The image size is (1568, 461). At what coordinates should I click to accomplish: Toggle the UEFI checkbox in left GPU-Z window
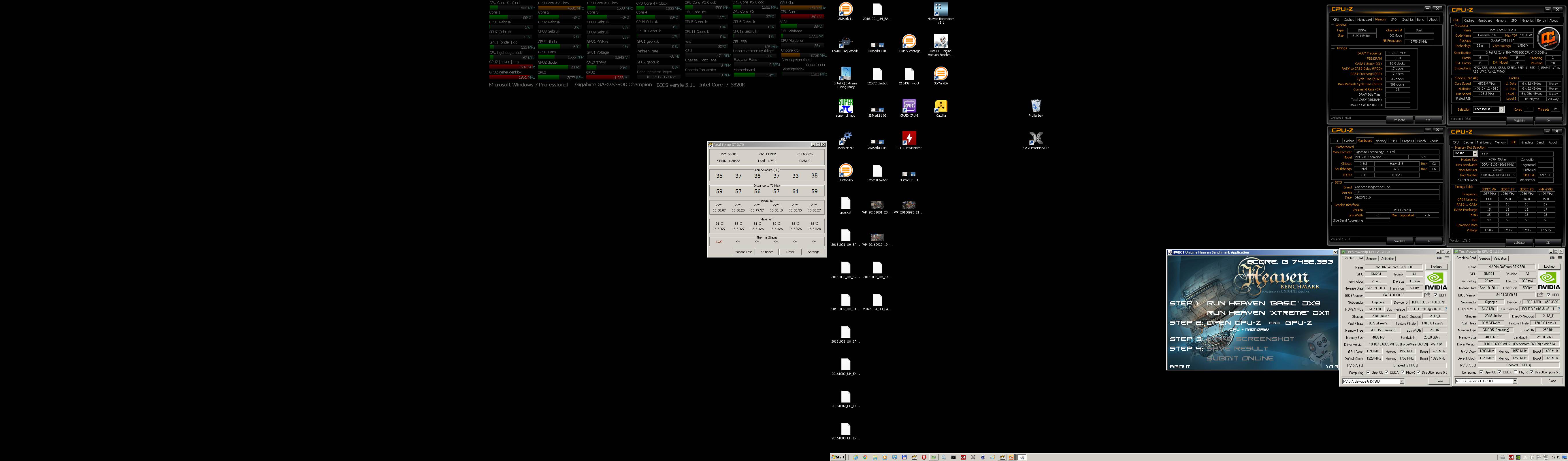(1435, 295)
